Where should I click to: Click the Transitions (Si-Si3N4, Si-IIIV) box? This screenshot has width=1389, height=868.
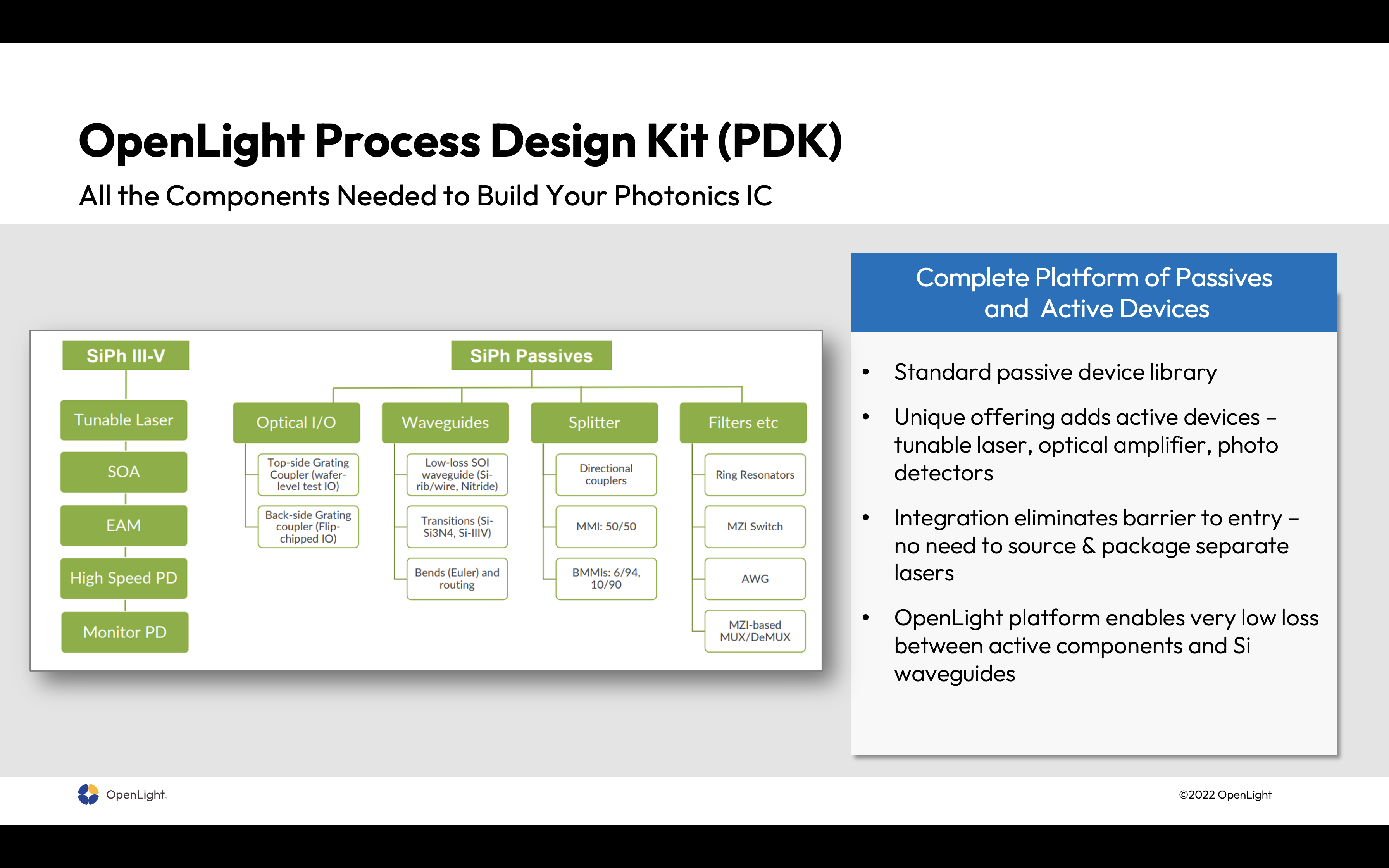[x=457, y=527]
